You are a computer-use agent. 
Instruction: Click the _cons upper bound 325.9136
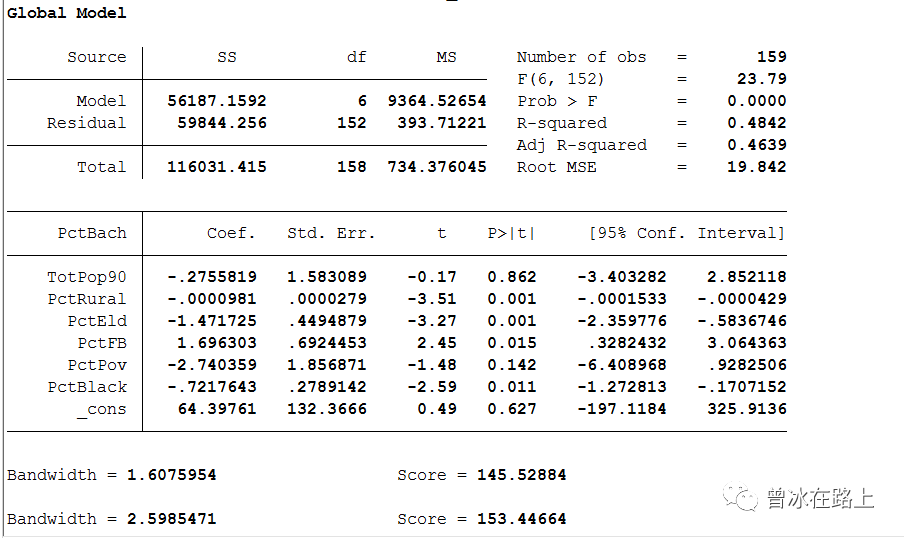[x=747, y=409]
